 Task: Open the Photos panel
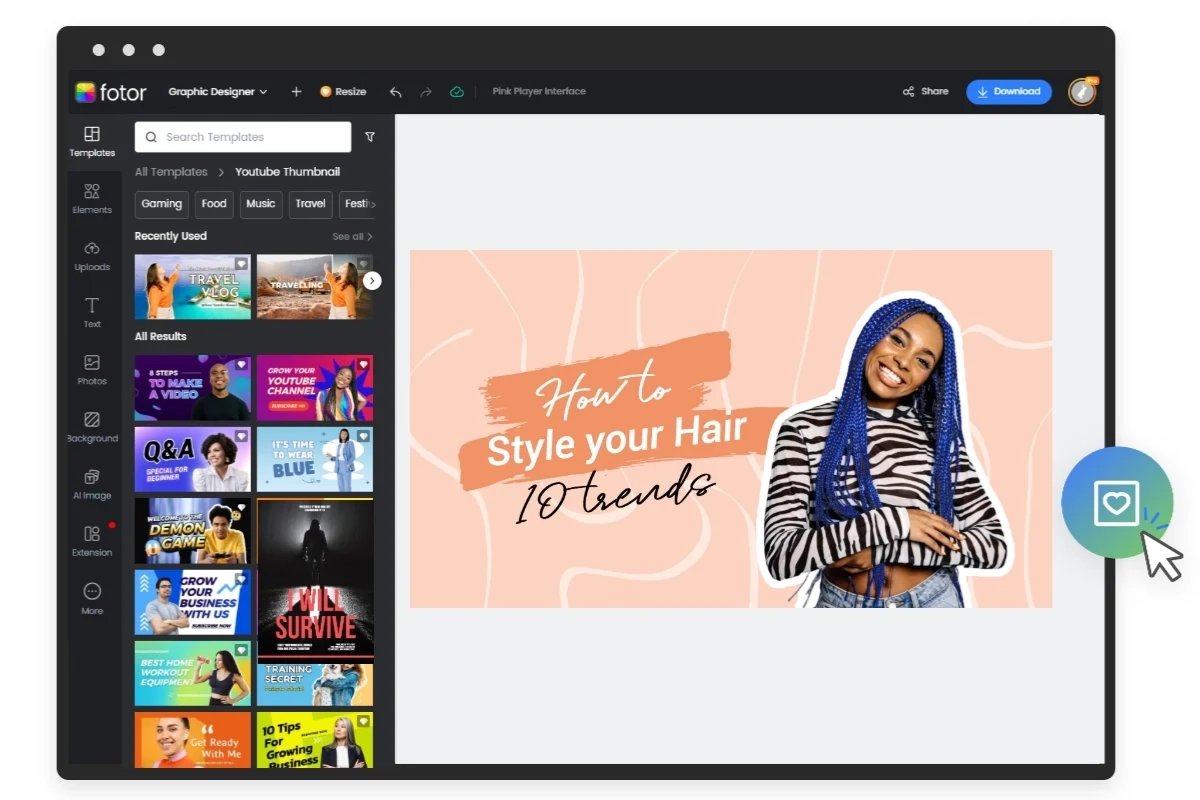tap(92, 369)
